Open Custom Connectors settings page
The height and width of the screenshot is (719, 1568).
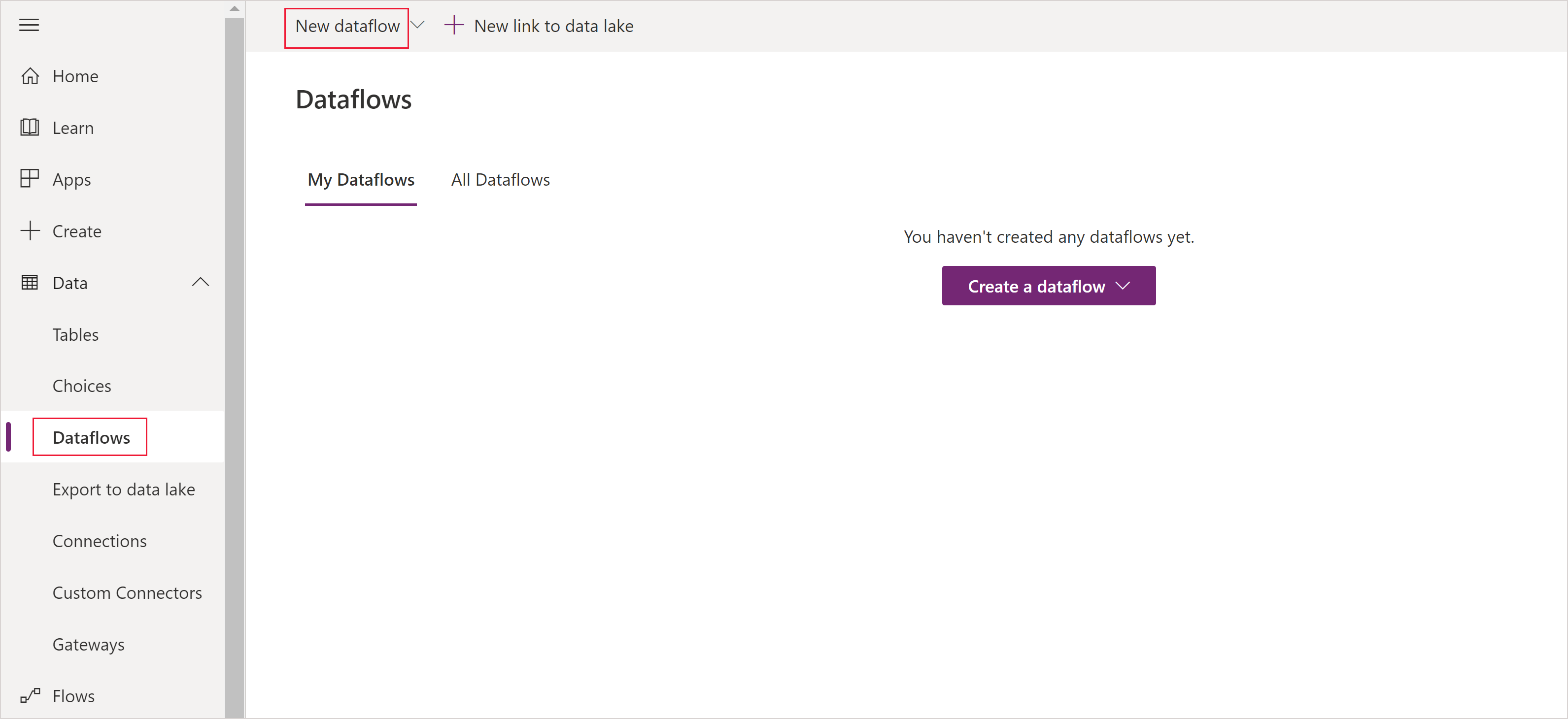tap(127, 591)
